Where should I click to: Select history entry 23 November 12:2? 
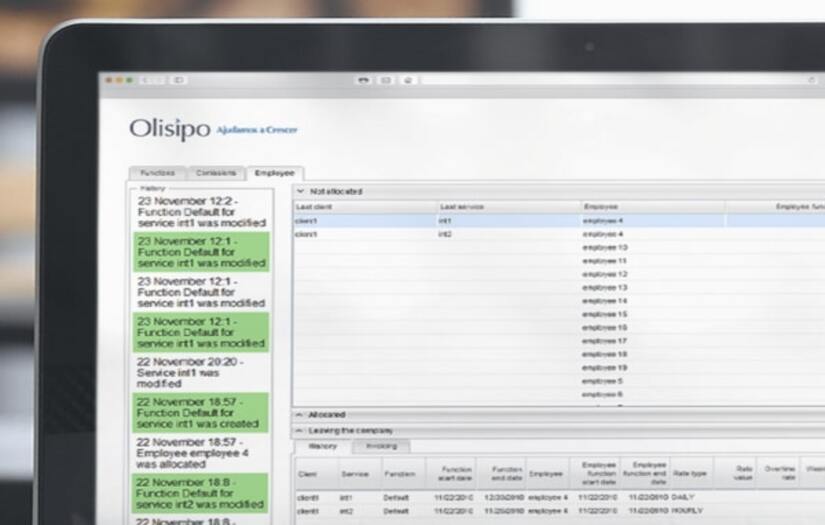(201, 212)
